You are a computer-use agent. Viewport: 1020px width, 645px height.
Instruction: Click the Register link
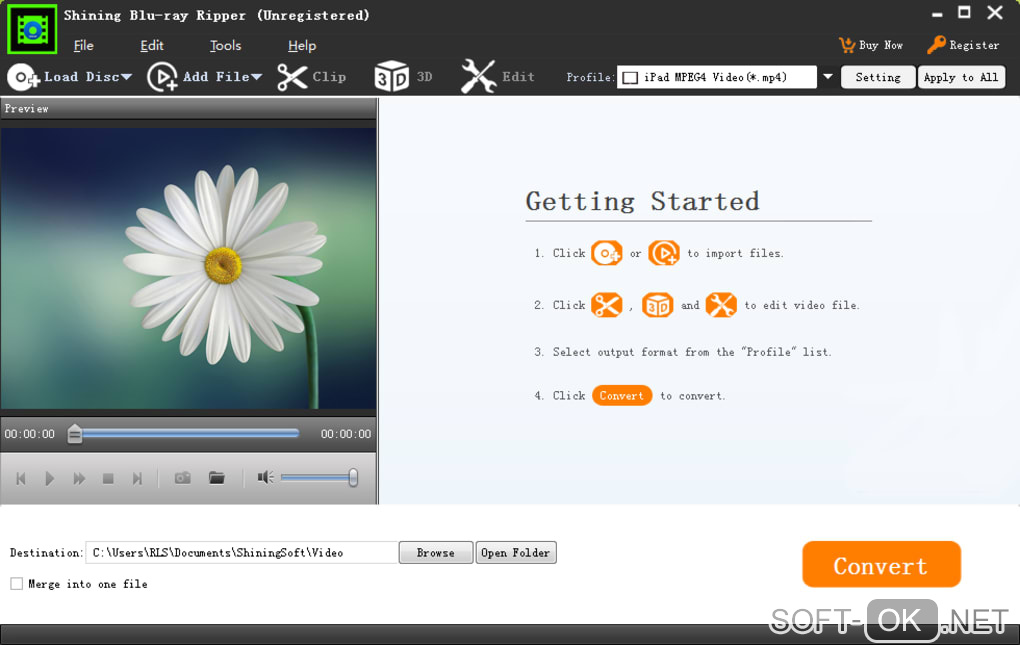click(974, 45)
